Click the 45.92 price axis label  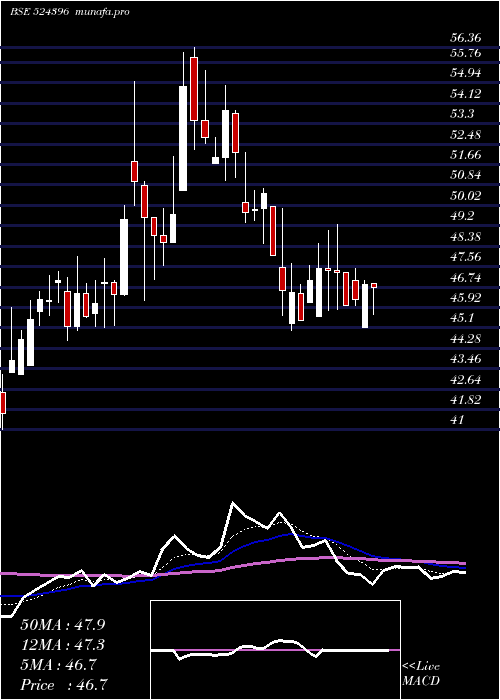point(466,298)
